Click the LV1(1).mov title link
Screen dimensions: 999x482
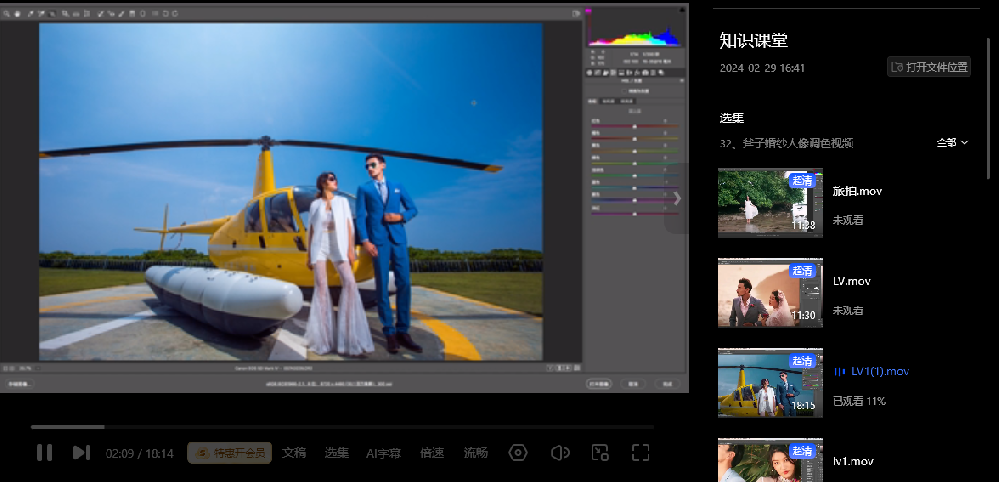[x=879, y=371]
